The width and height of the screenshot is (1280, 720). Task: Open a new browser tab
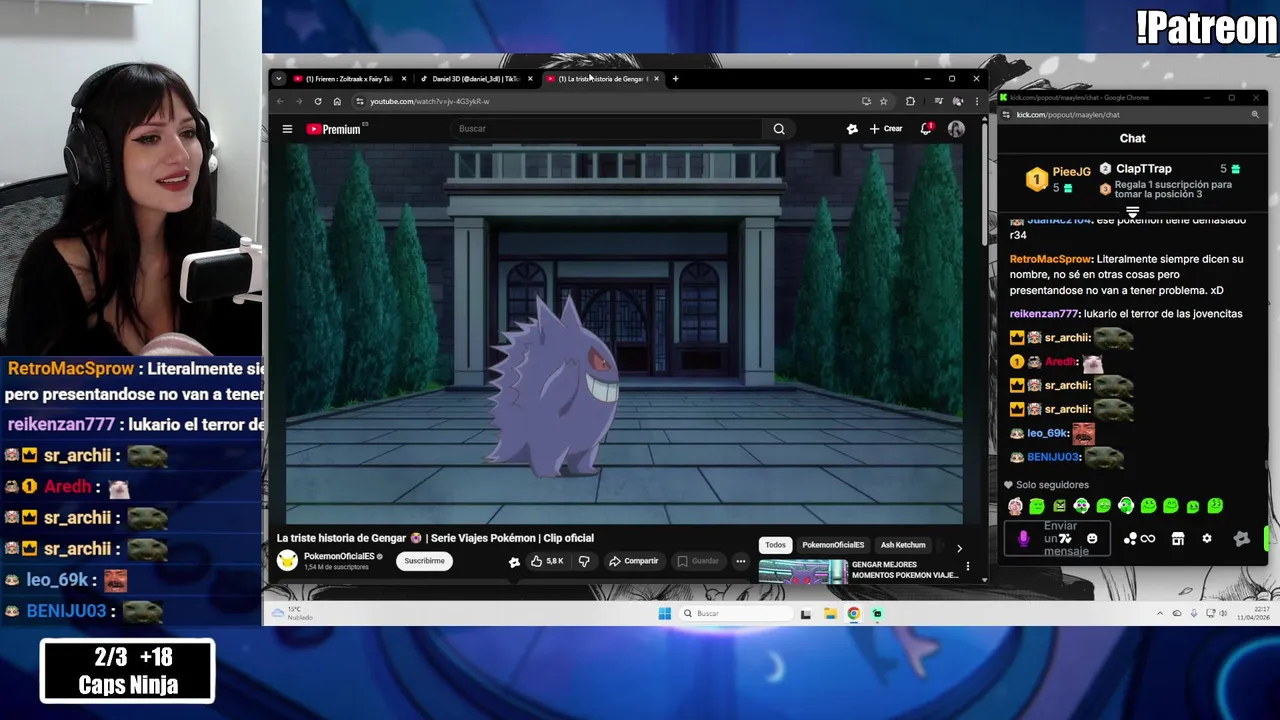coord(675,79)
